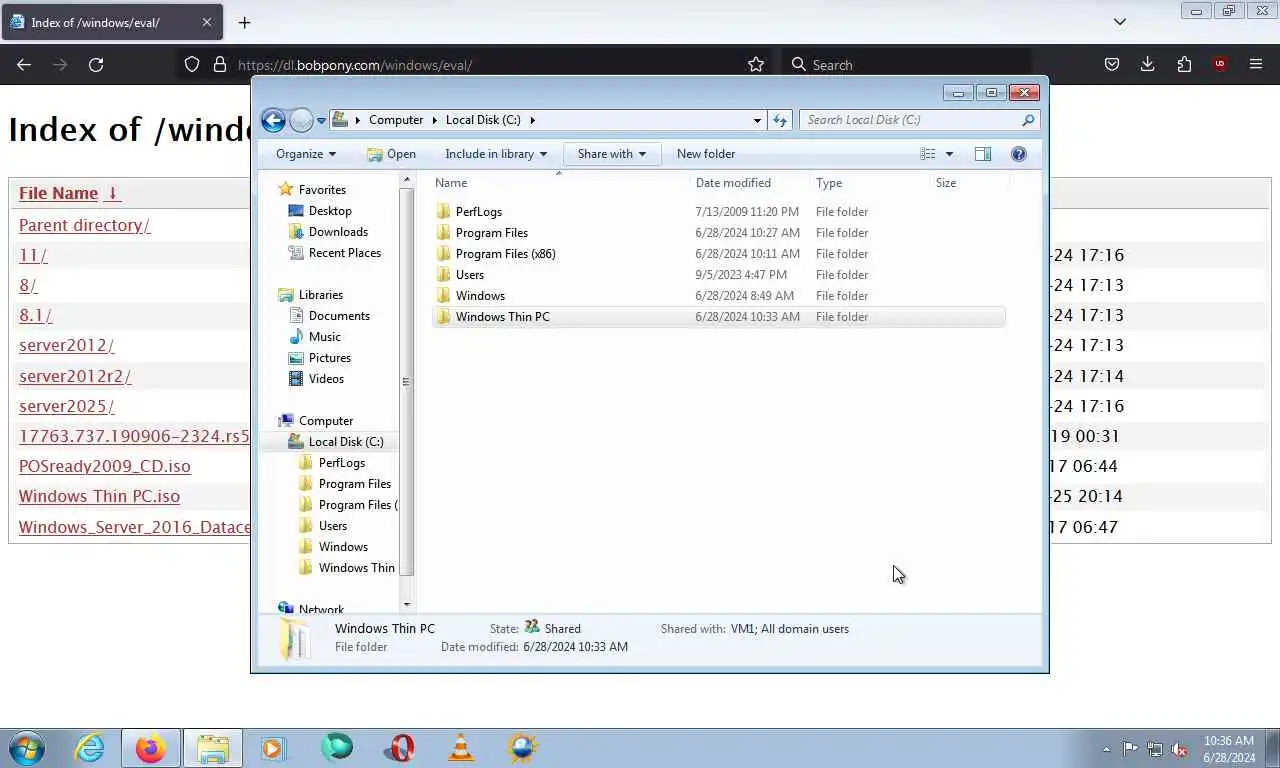Refresh the Explorer address bar
Image resolution: width=1280 pixels, height=768 pixels.
pyautogui.click(x=780, y=120)
